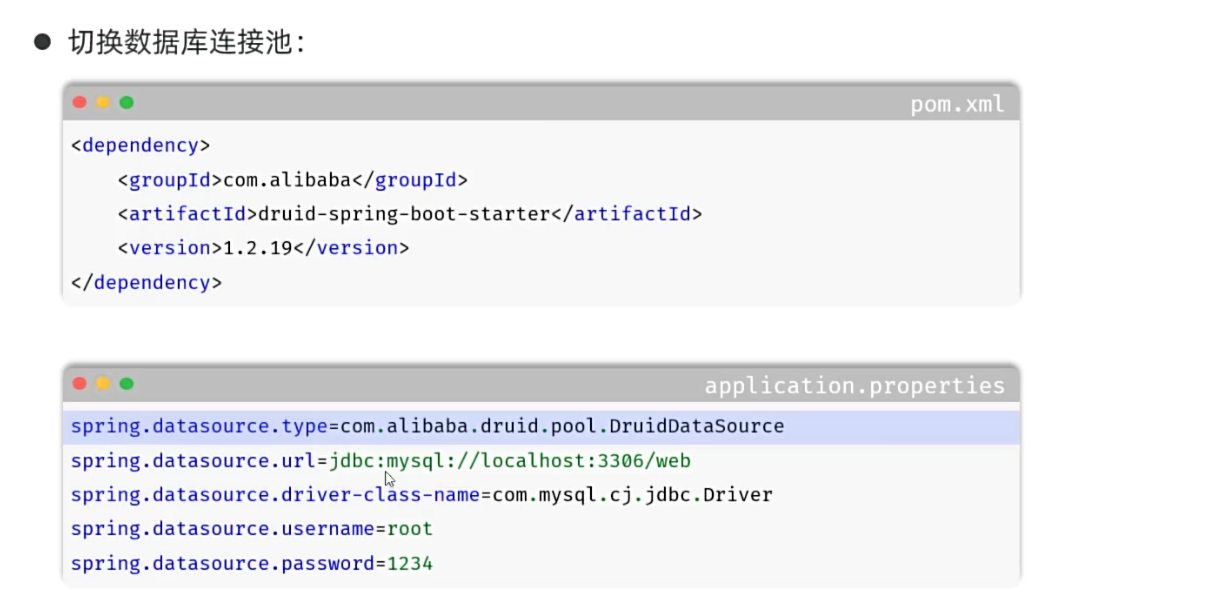This screenshot has height=612, width=1221.
Task: Click the heading 切换数据库连接池
Action: coord(186,42)
